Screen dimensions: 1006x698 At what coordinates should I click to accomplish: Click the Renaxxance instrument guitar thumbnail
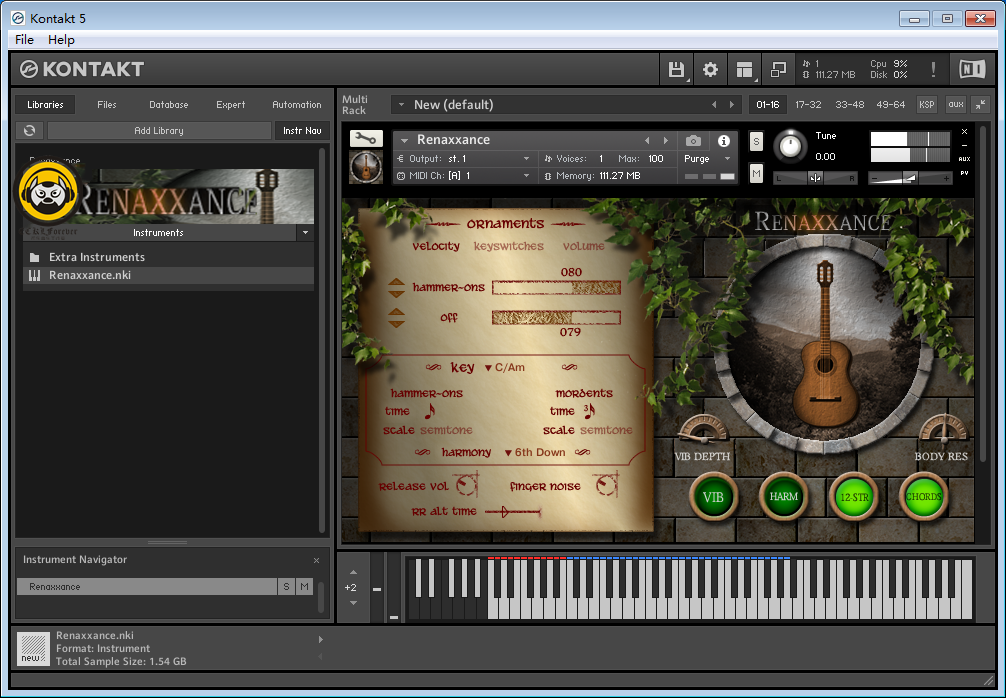point(366,166)
